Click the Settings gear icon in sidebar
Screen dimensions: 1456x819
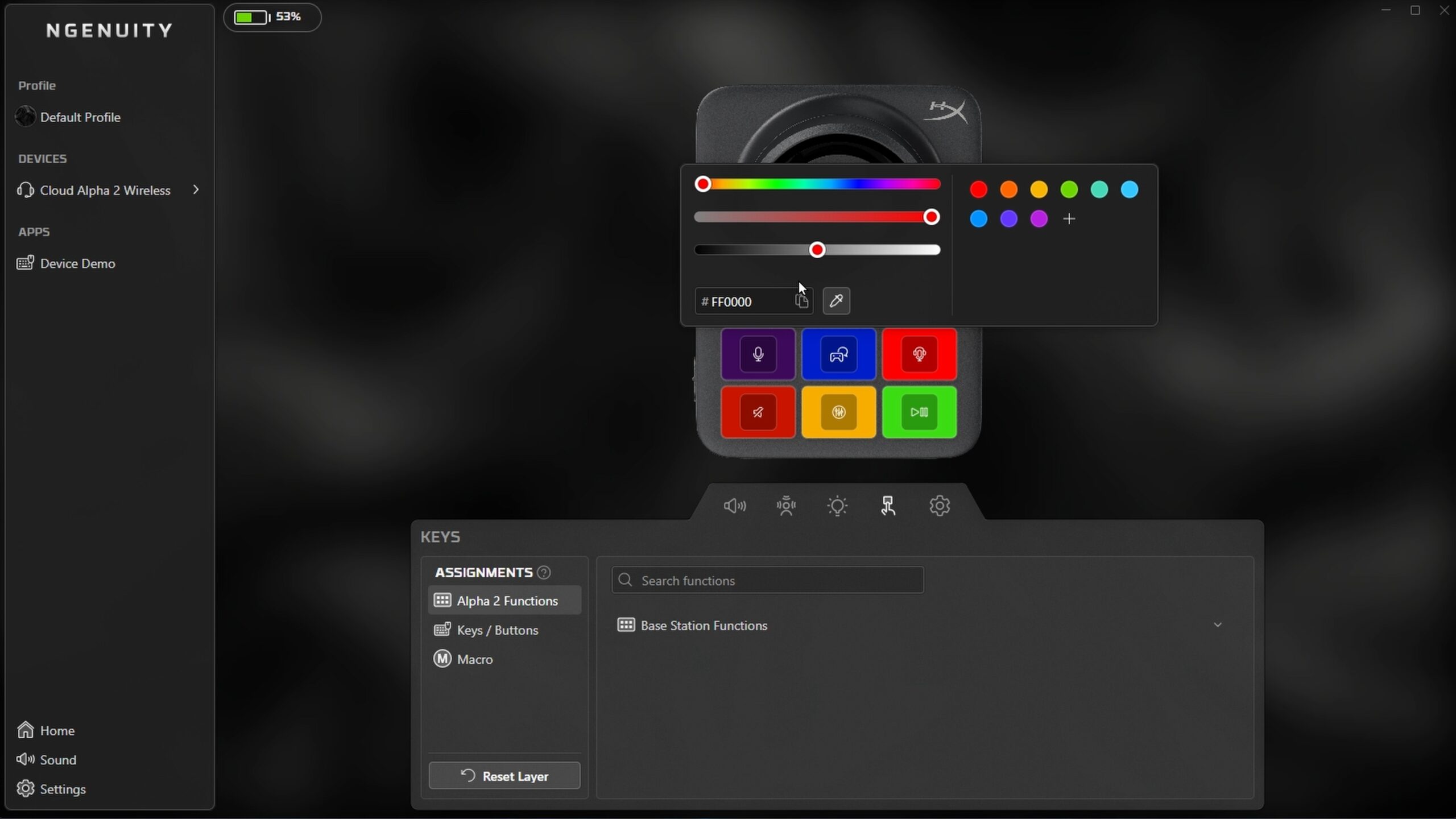pyautogui.click(x=25, y=788)
